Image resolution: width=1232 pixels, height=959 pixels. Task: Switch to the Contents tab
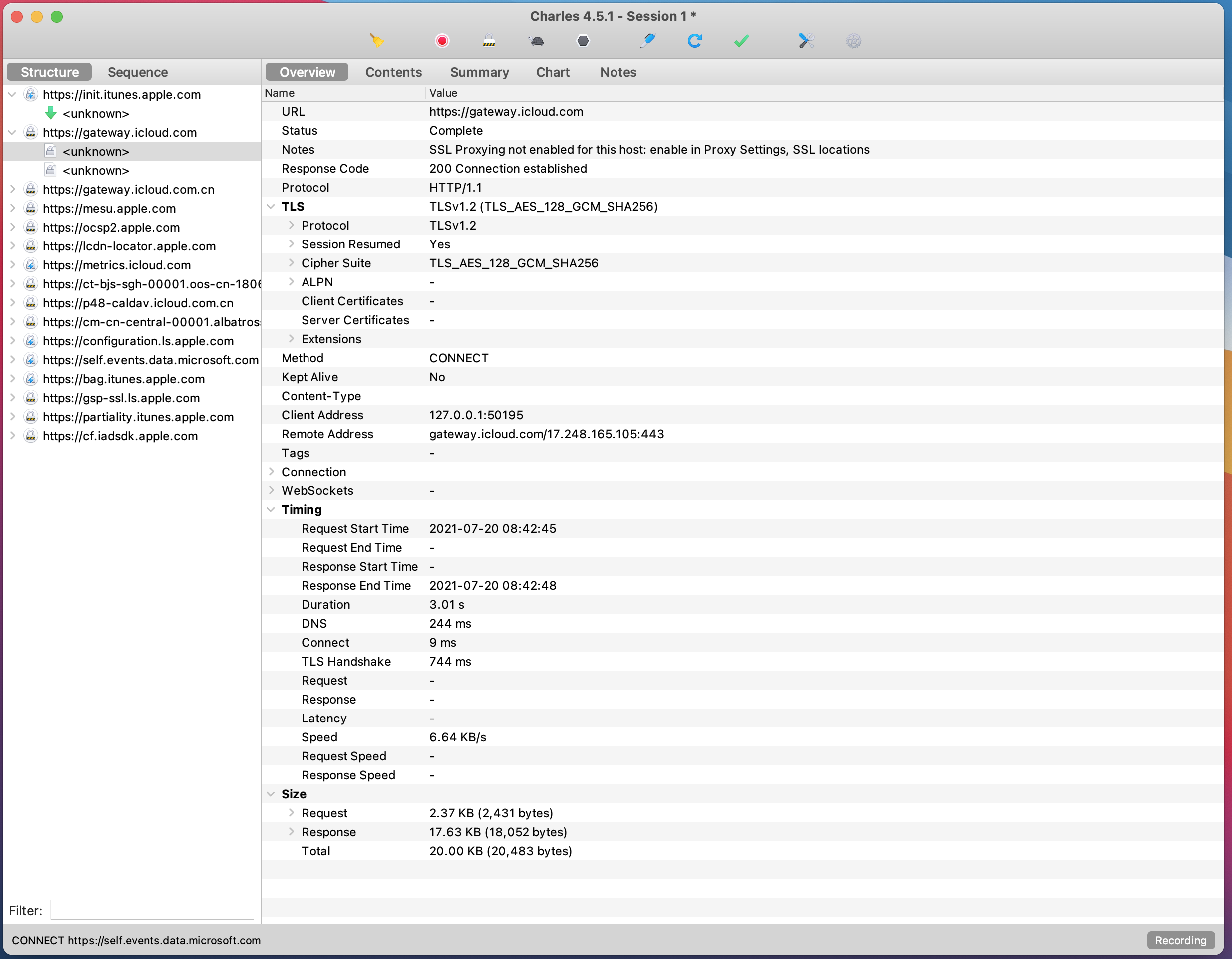pos(393,72)
